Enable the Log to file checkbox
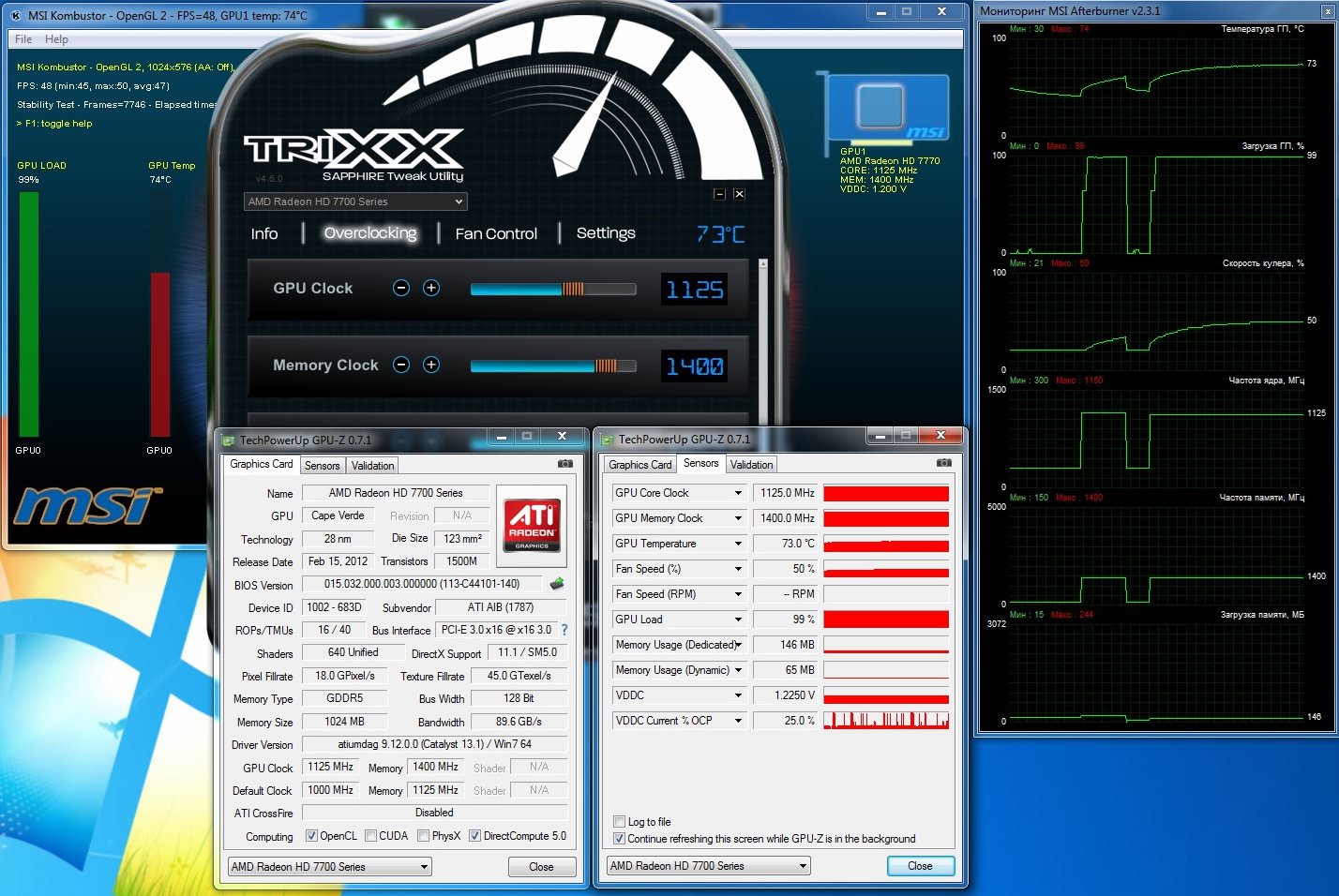 coord(619,822)
